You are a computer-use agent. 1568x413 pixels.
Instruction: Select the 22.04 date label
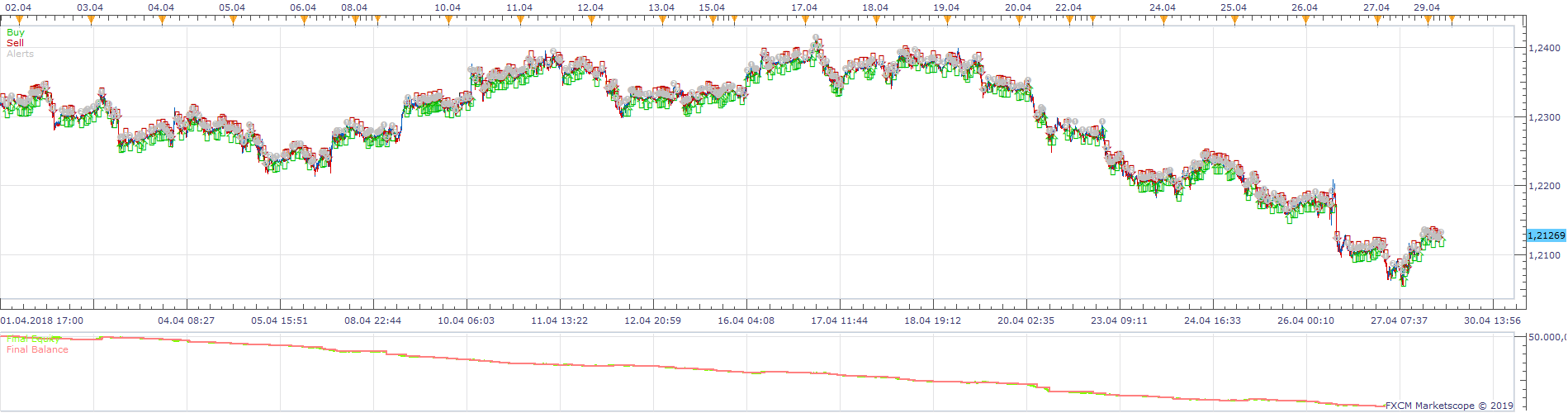[1068, 7]
